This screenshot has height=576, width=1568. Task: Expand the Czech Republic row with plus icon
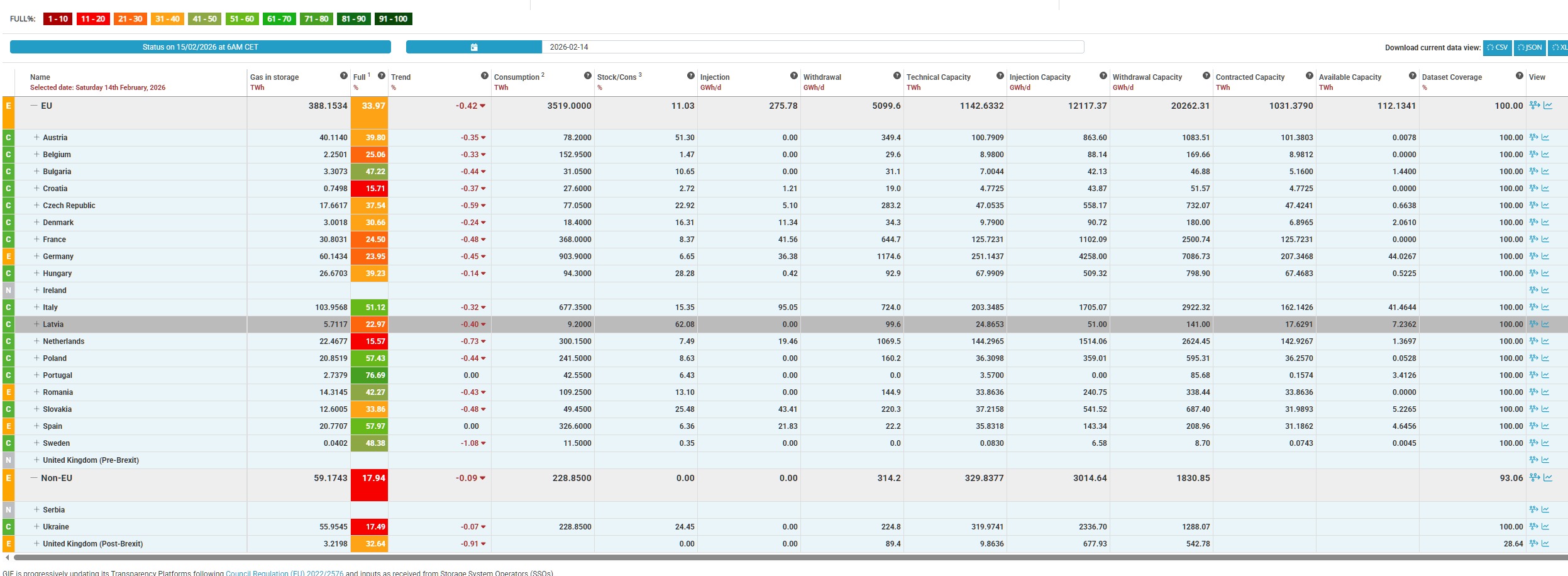(36, 205)
